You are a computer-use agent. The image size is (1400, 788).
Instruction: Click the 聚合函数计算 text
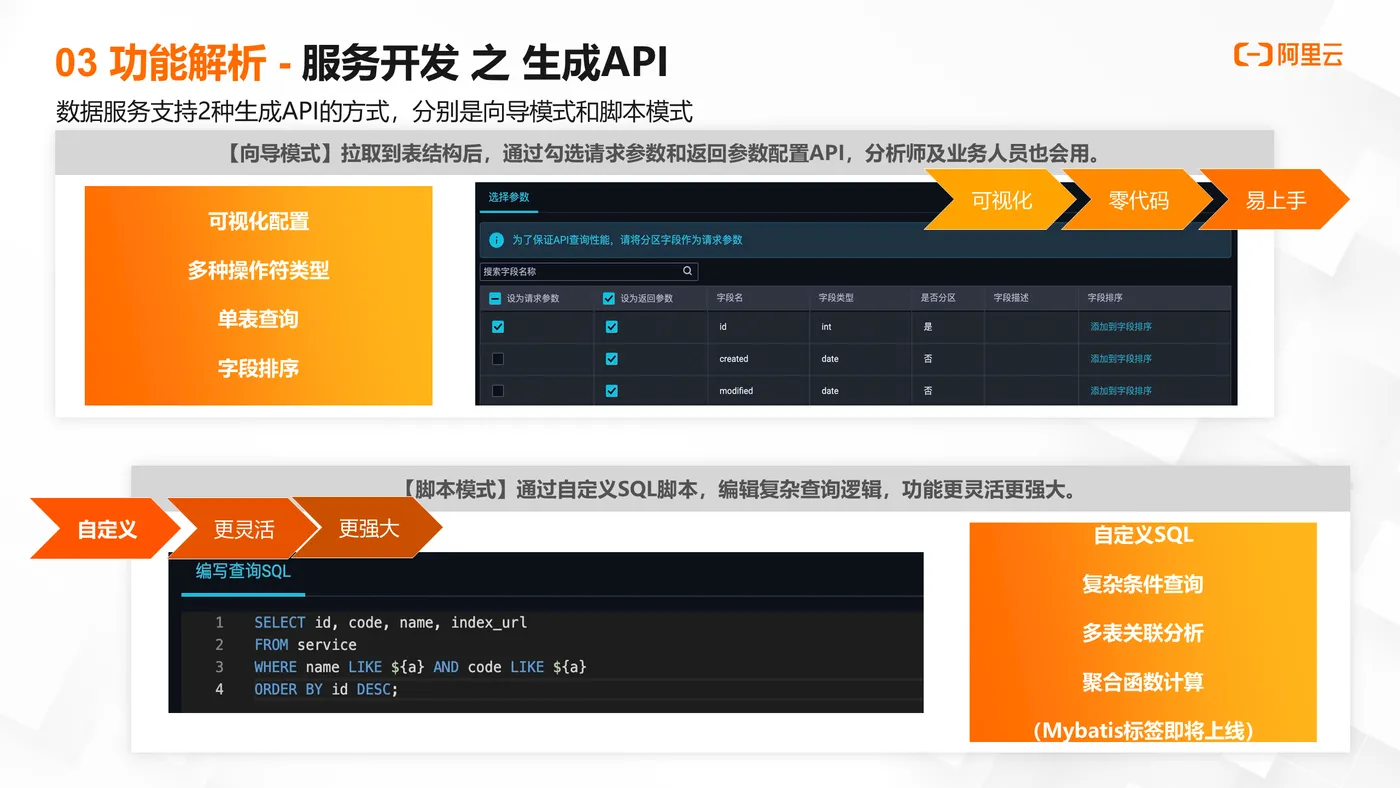[x=1143, y=682]
